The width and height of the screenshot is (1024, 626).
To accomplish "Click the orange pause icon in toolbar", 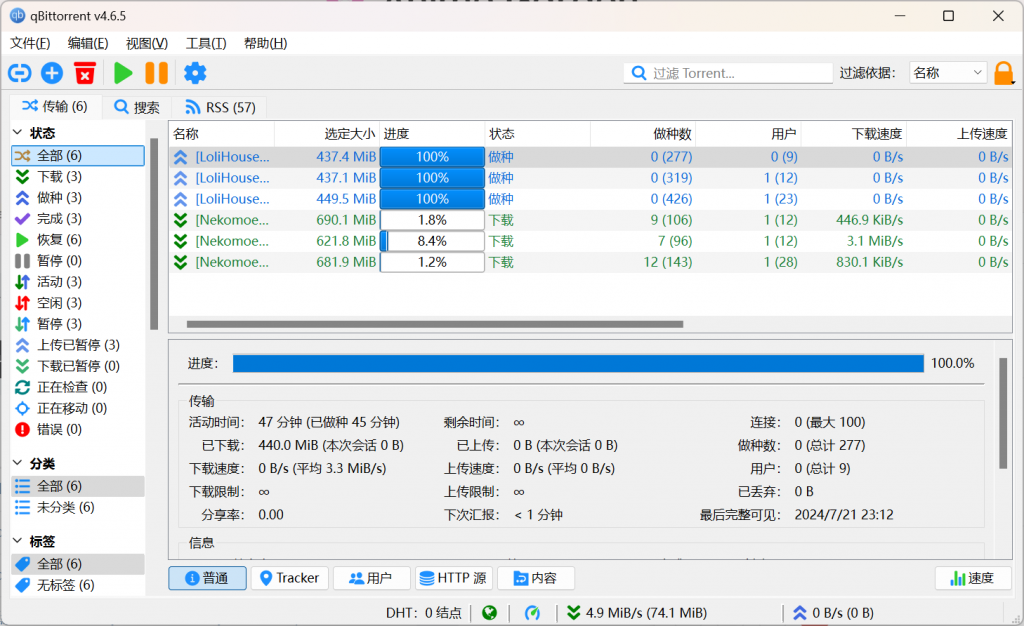I will 157,73.
